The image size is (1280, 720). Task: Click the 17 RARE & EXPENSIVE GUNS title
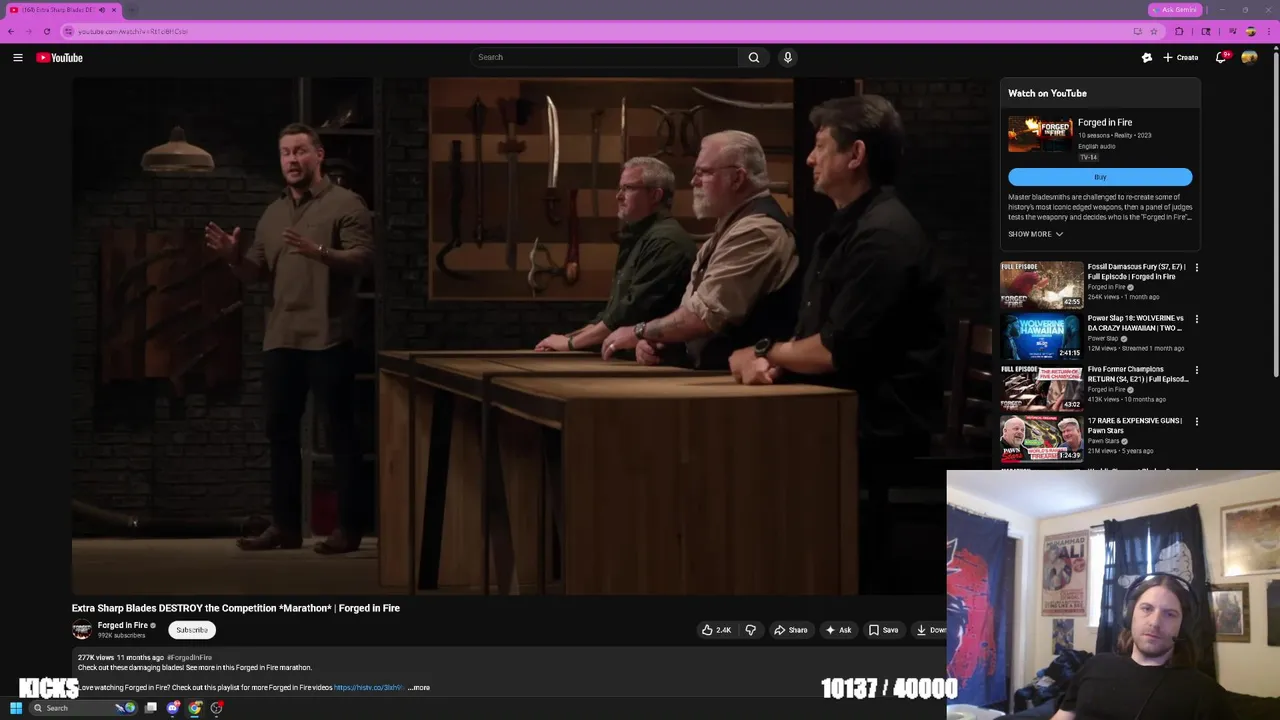coord(1135,426)
